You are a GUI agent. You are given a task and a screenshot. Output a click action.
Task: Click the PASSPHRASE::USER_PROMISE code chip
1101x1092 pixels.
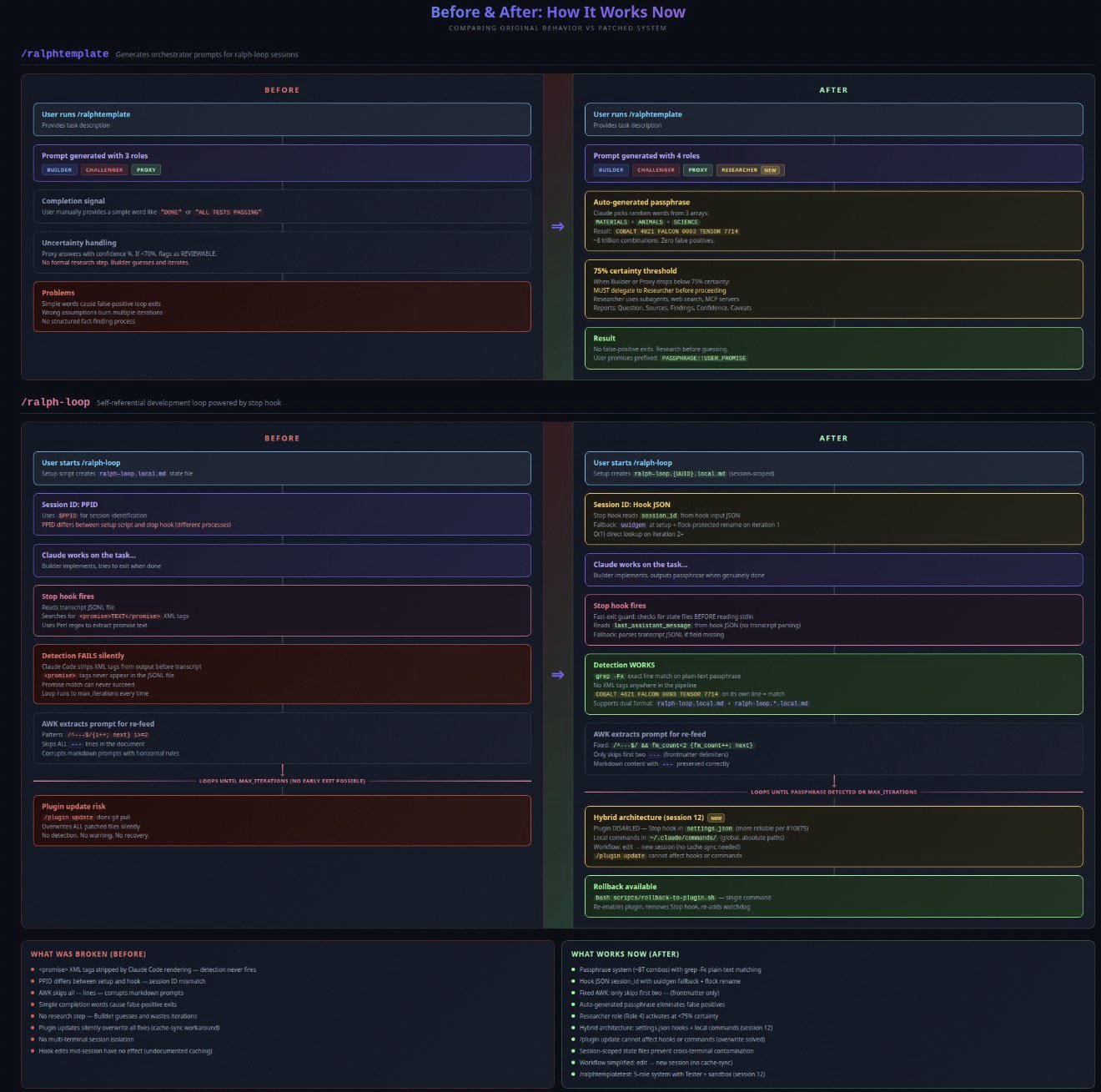click(704, 358)
